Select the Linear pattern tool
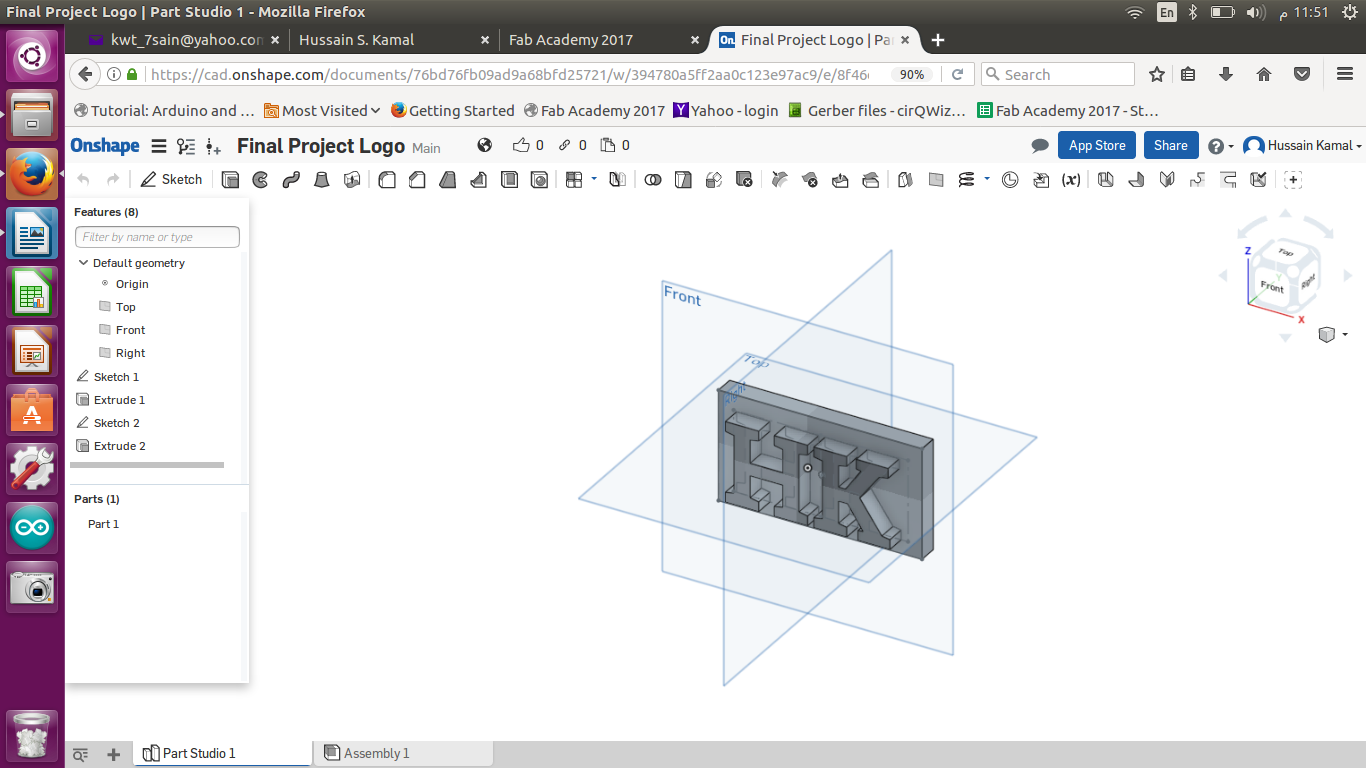 click(x=574, y=180)
